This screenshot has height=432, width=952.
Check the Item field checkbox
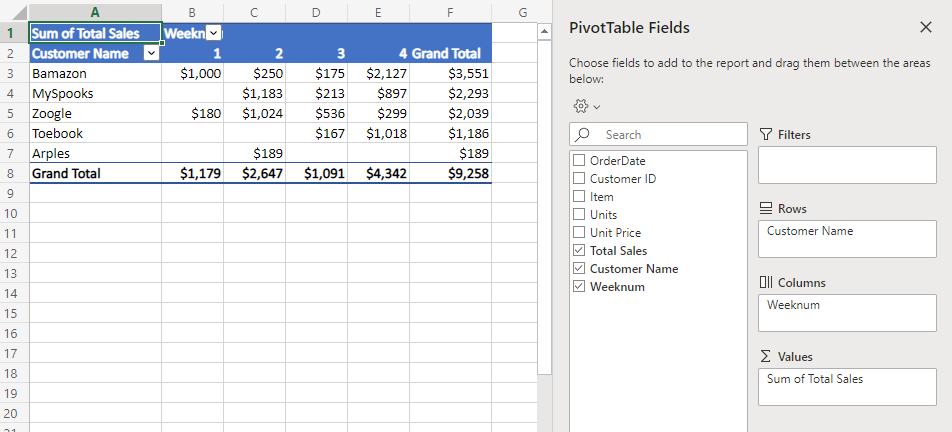point(579,197)
